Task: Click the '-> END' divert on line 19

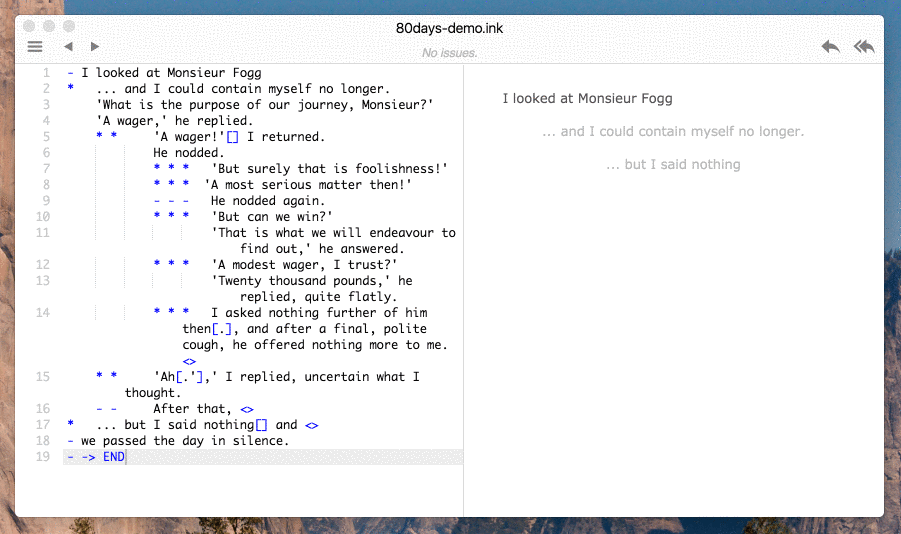Action: [103, 457]
